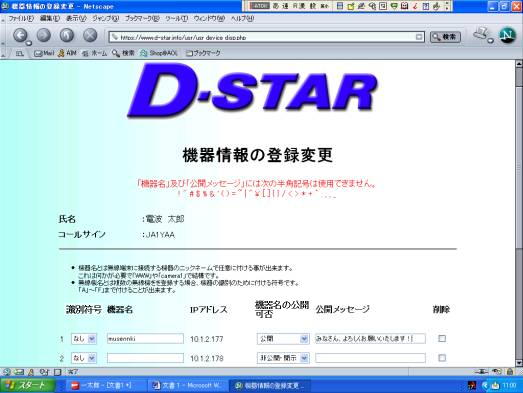Image resolution: width=523 pixels, height=393 pixels.
Task: Open the ブックマーク menu in menu bar
Action: (142, 19)
